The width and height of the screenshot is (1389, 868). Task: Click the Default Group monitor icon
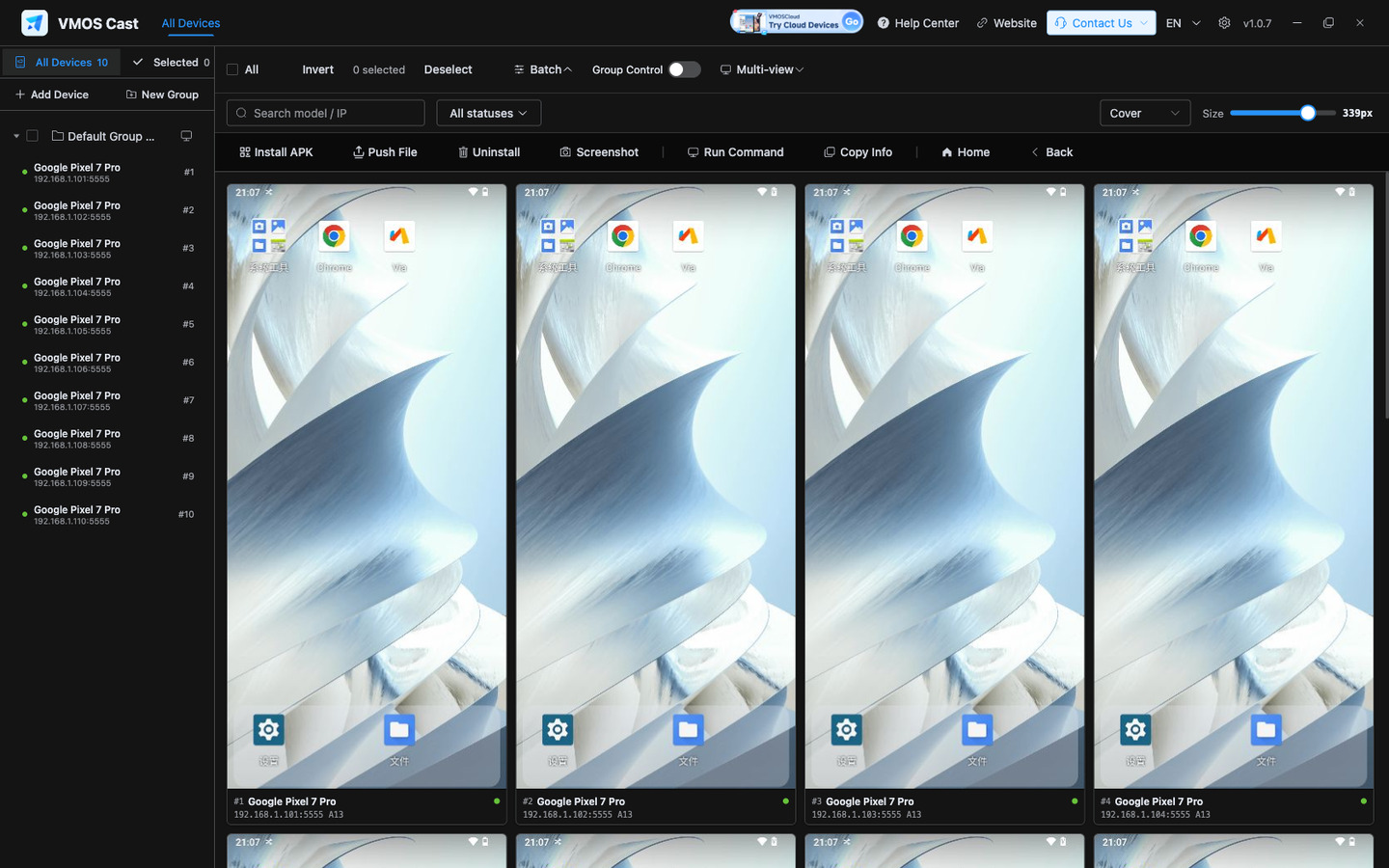tap(186, 136)
